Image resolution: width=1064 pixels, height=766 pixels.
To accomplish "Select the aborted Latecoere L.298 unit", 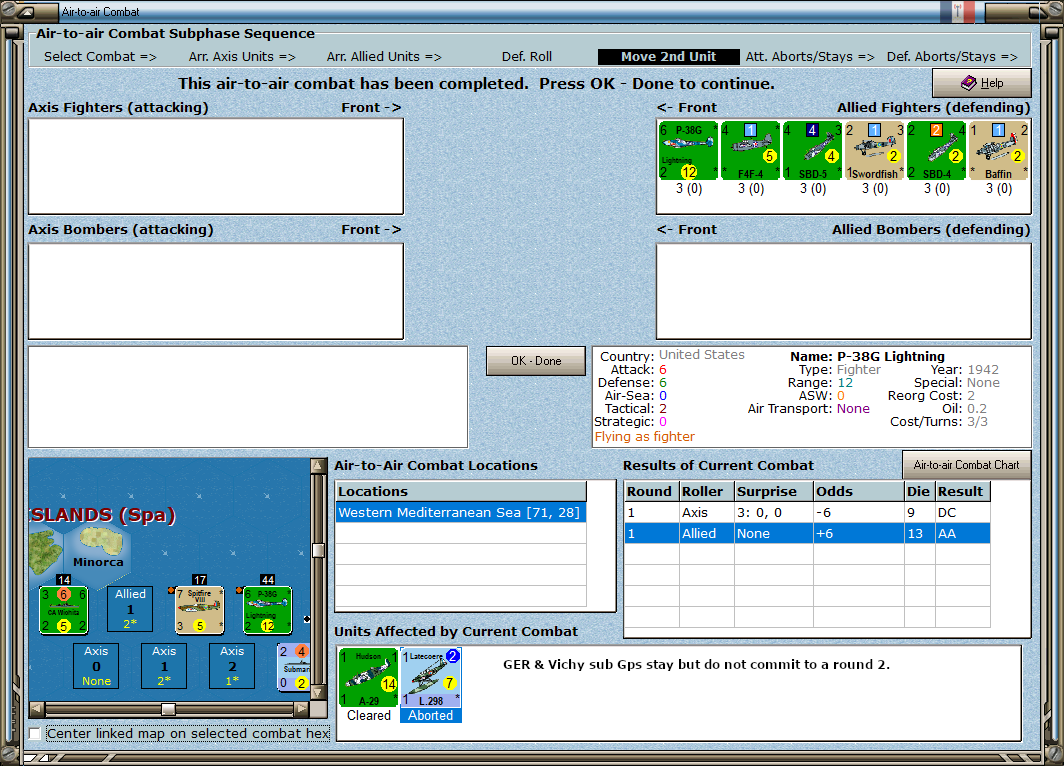I will 431,677.
